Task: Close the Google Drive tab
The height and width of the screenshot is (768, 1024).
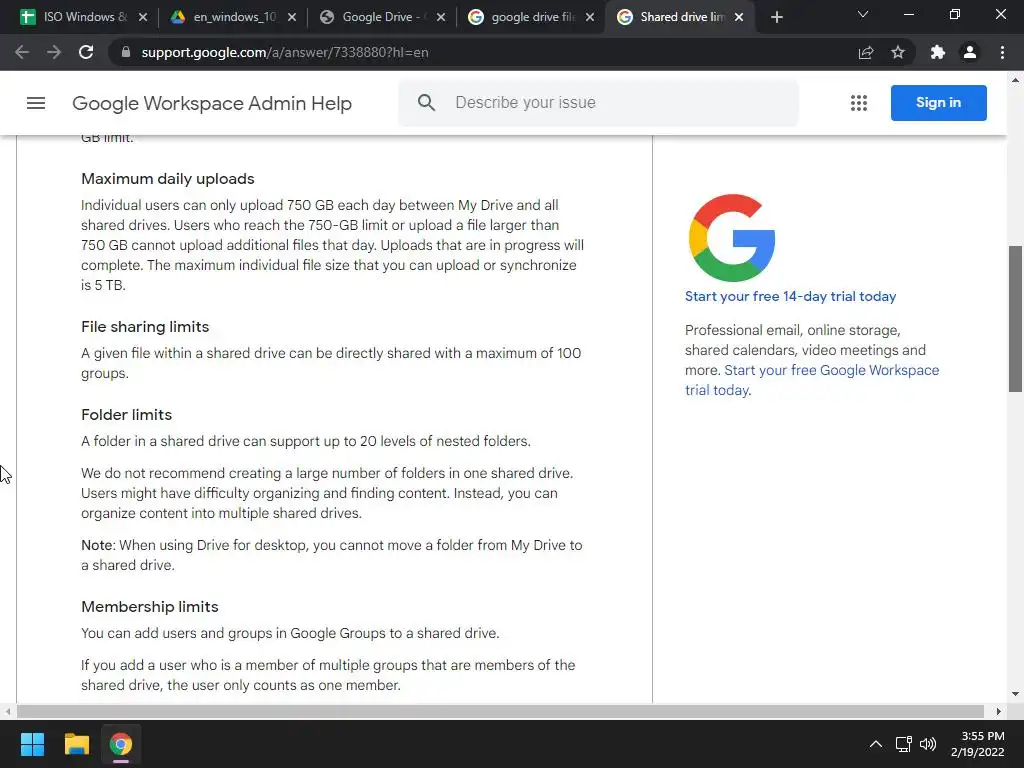Action: (441, 17)
